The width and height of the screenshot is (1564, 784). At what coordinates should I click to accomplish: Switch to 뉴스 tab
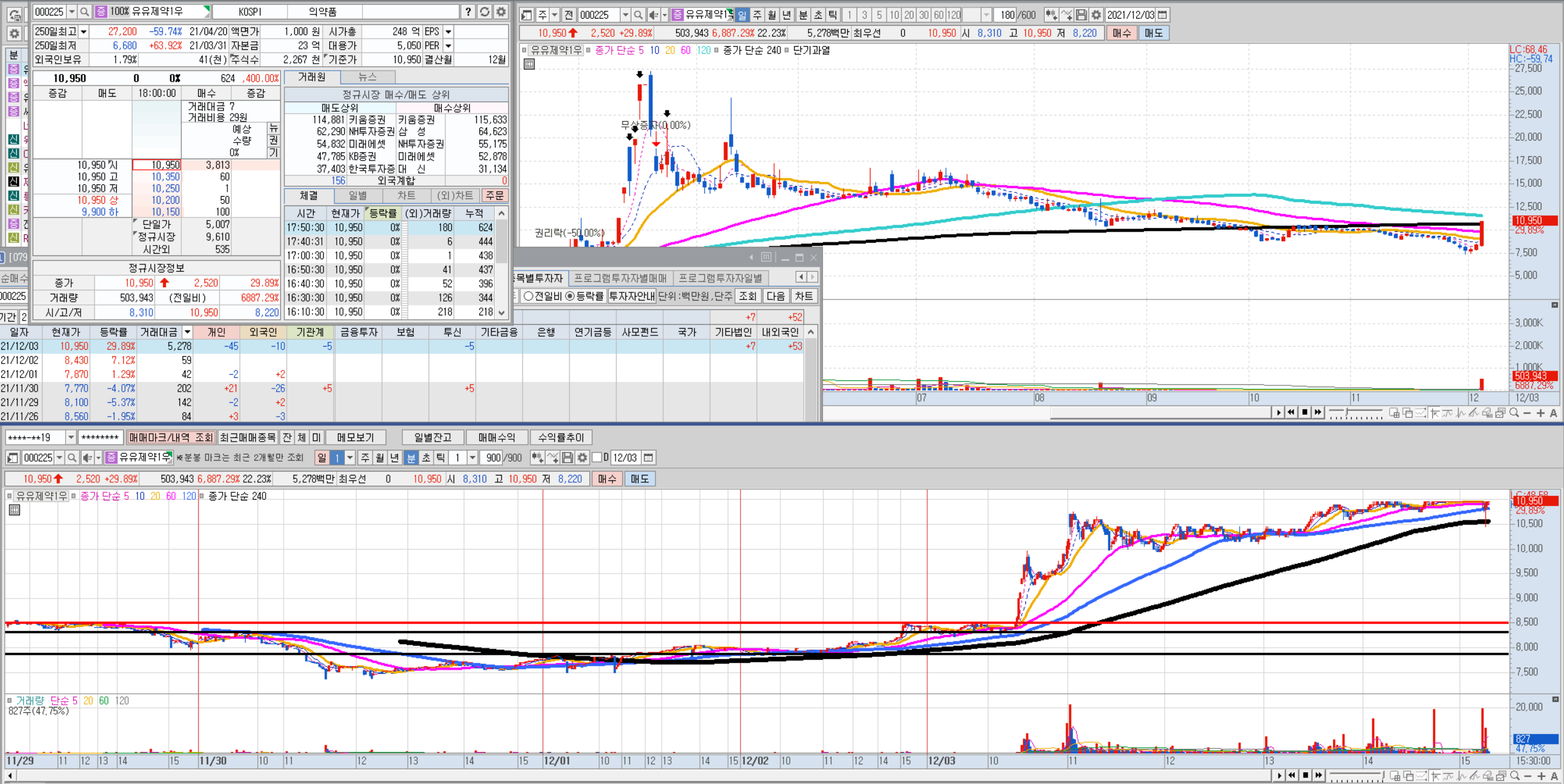[367, 77]
